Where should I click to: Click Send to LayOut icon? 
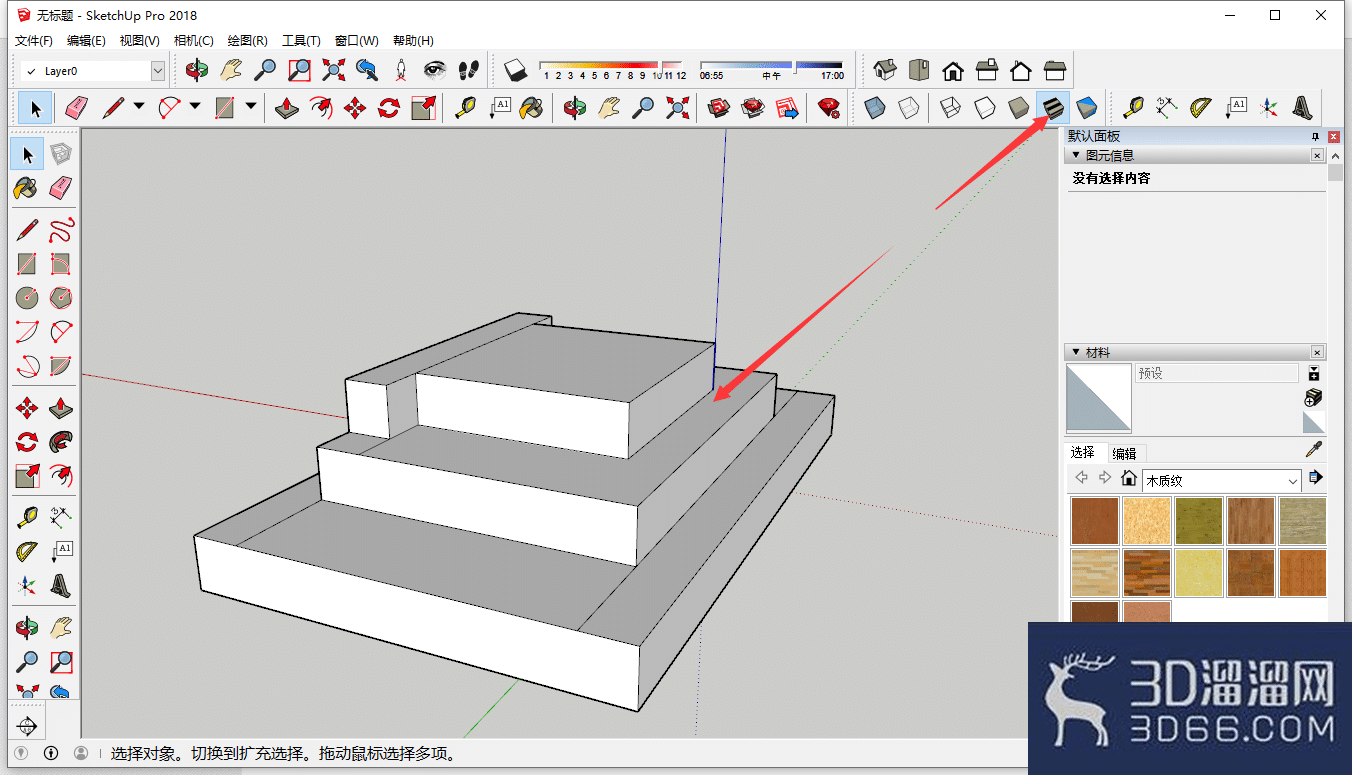[x=787, y=107]
